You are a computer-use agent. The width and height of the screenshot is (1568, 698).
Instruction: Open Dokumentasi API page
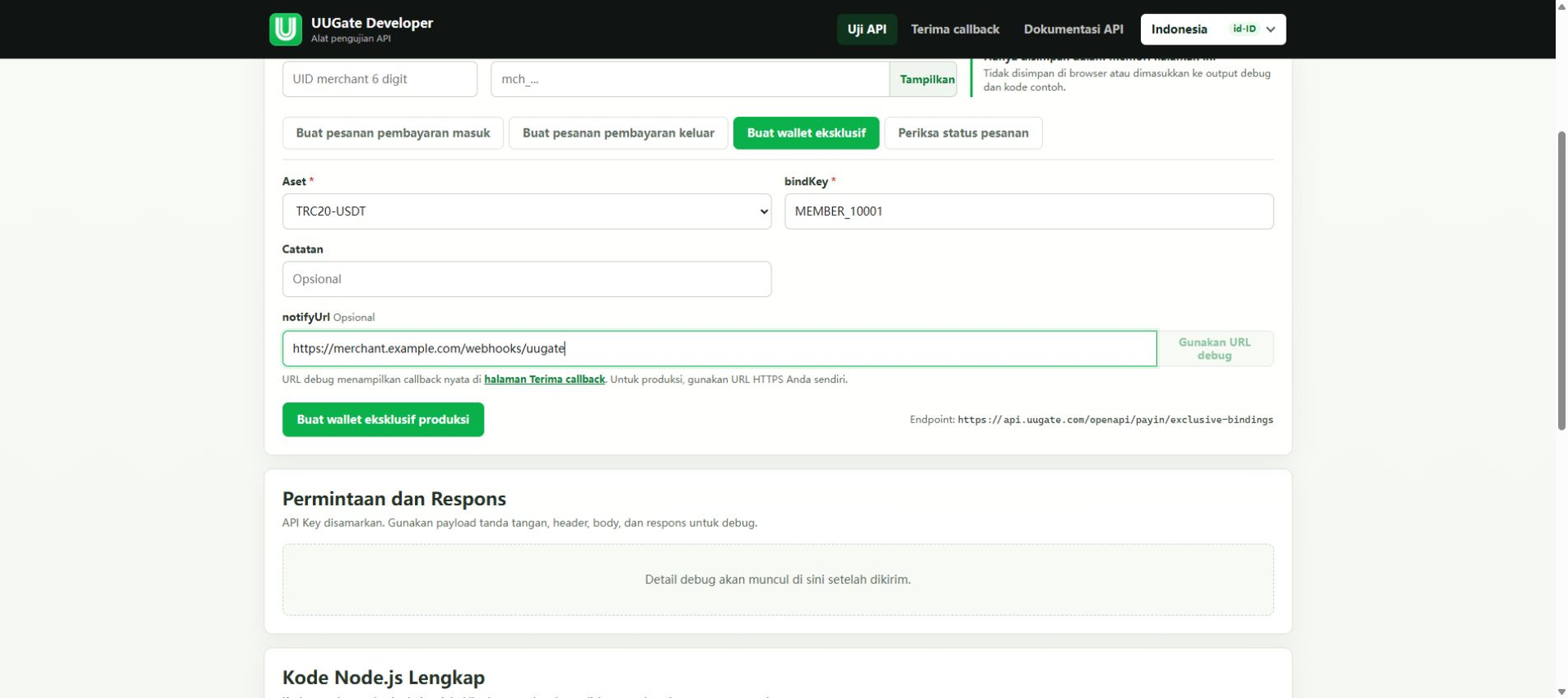(x=1073, y=29)
